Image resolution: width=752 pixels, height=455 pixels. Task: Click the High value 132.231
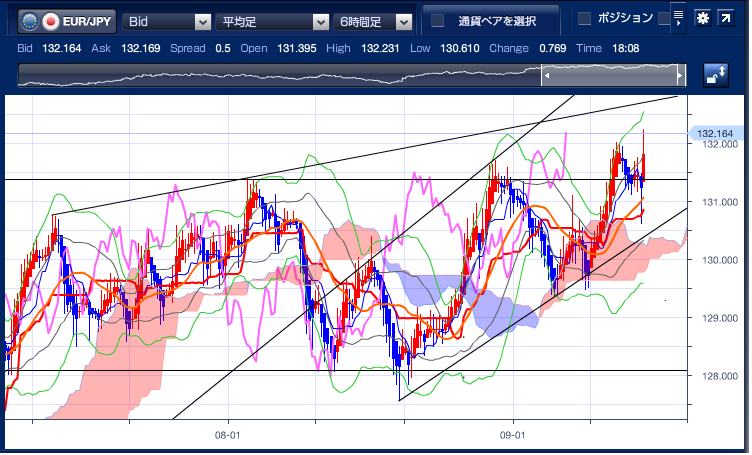click(380, 48)
